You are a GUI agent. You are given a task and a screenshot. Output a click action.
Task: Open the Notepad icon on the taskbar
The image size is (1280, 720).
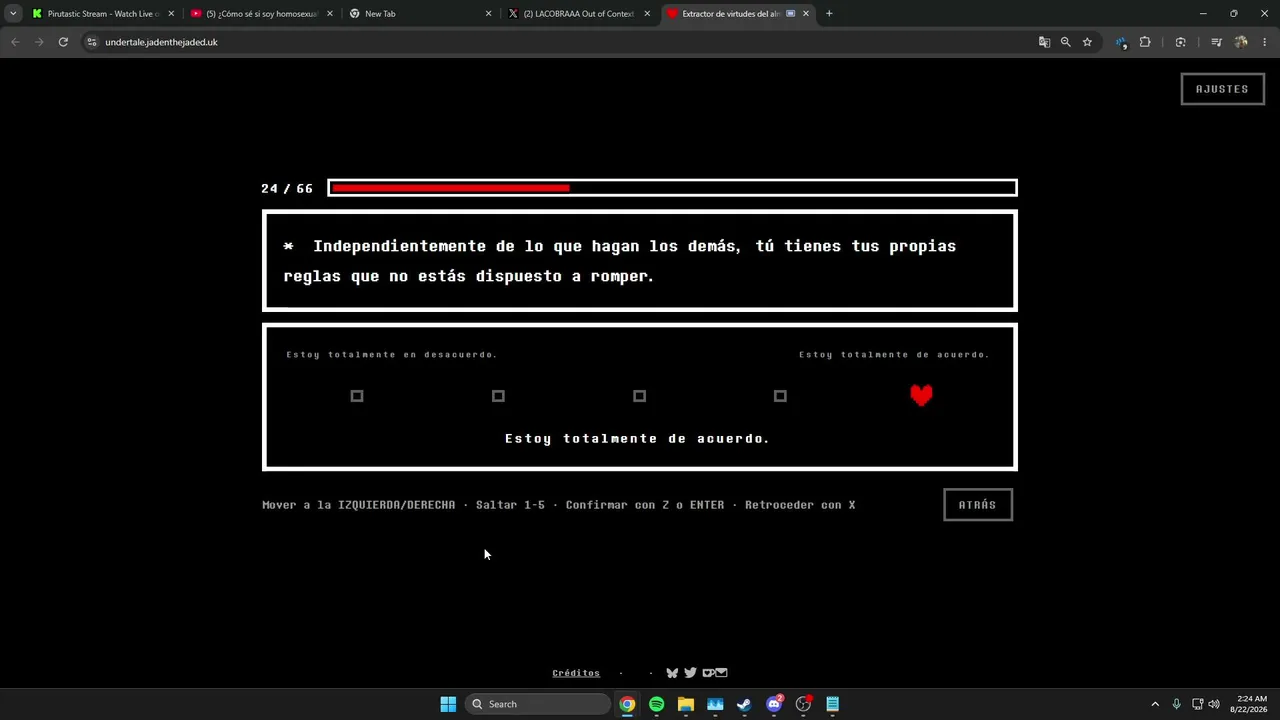(x=832, y=704)
